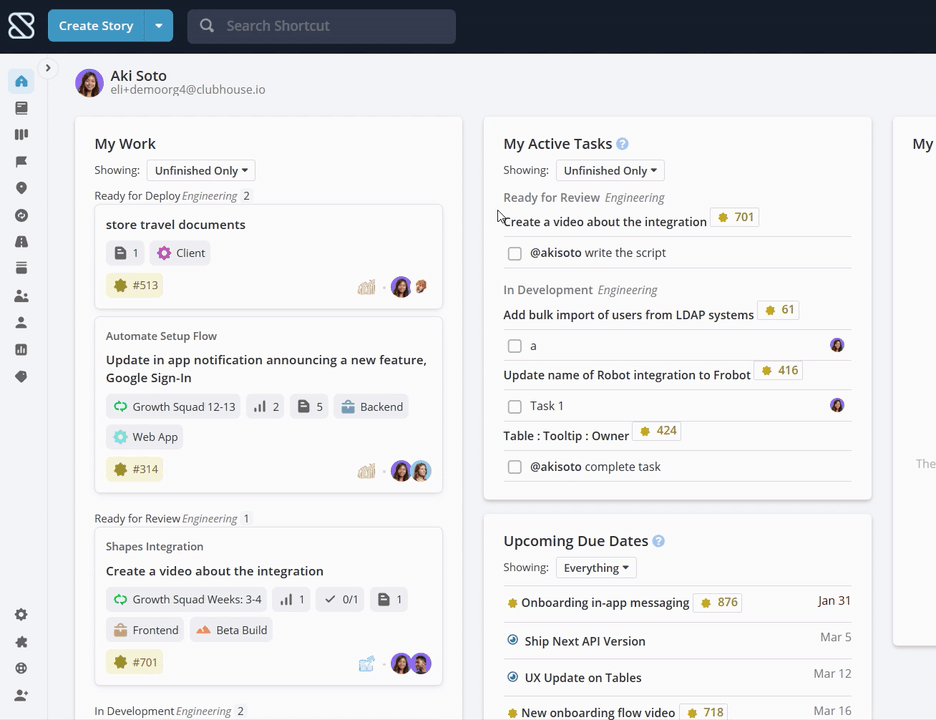Viewport: 936px width, 720px height.
Task: Open the Iterations cycle icon in the sidebar
Action: pyautogui.click(x=21, y=216)
